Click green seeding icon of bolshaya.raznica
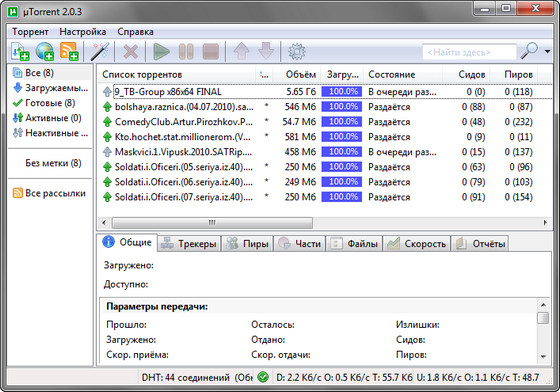This screenshot has width=560, height=392. click(x=107, y=107)
